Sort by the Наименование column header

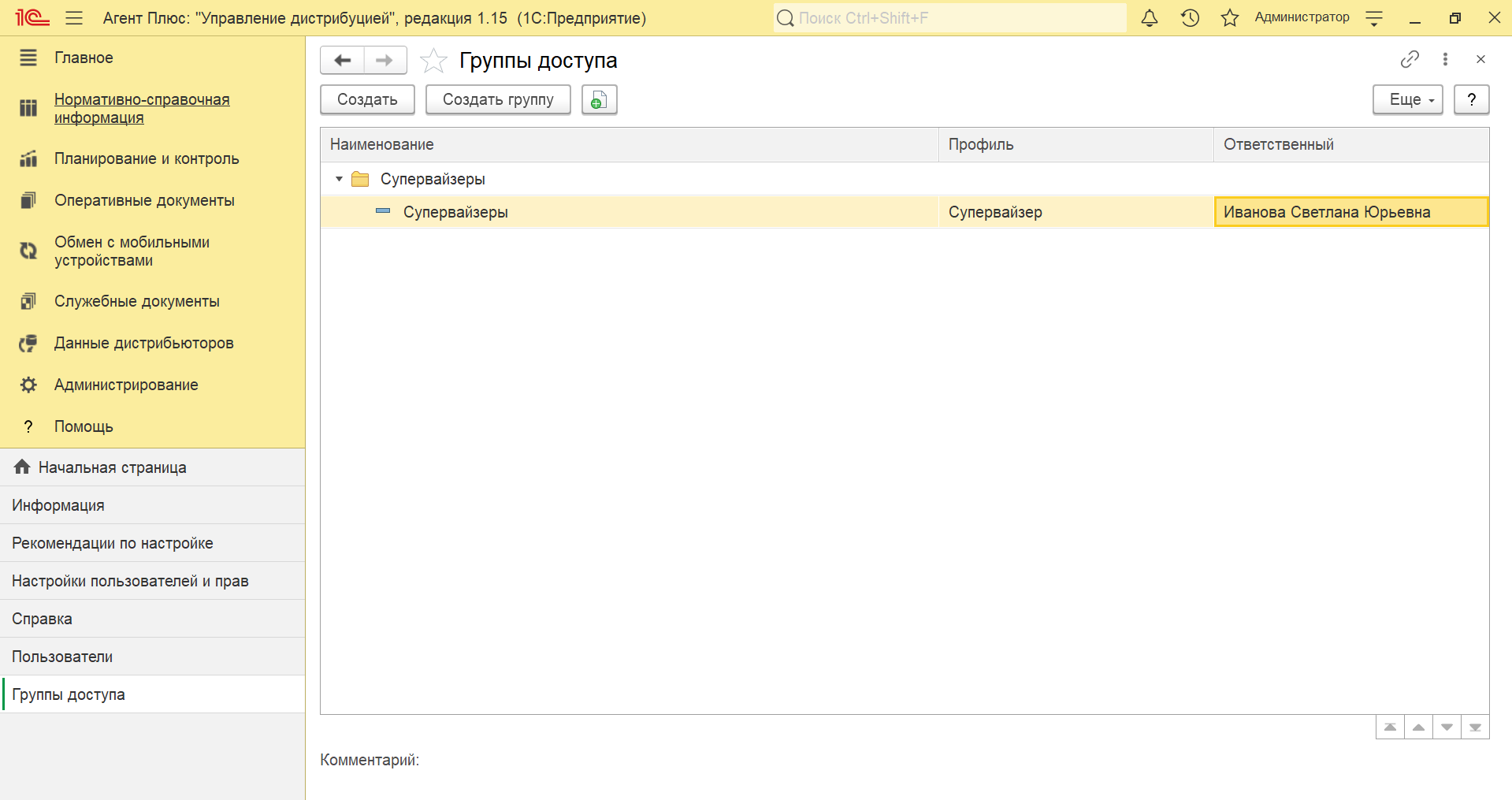[629, 144]
